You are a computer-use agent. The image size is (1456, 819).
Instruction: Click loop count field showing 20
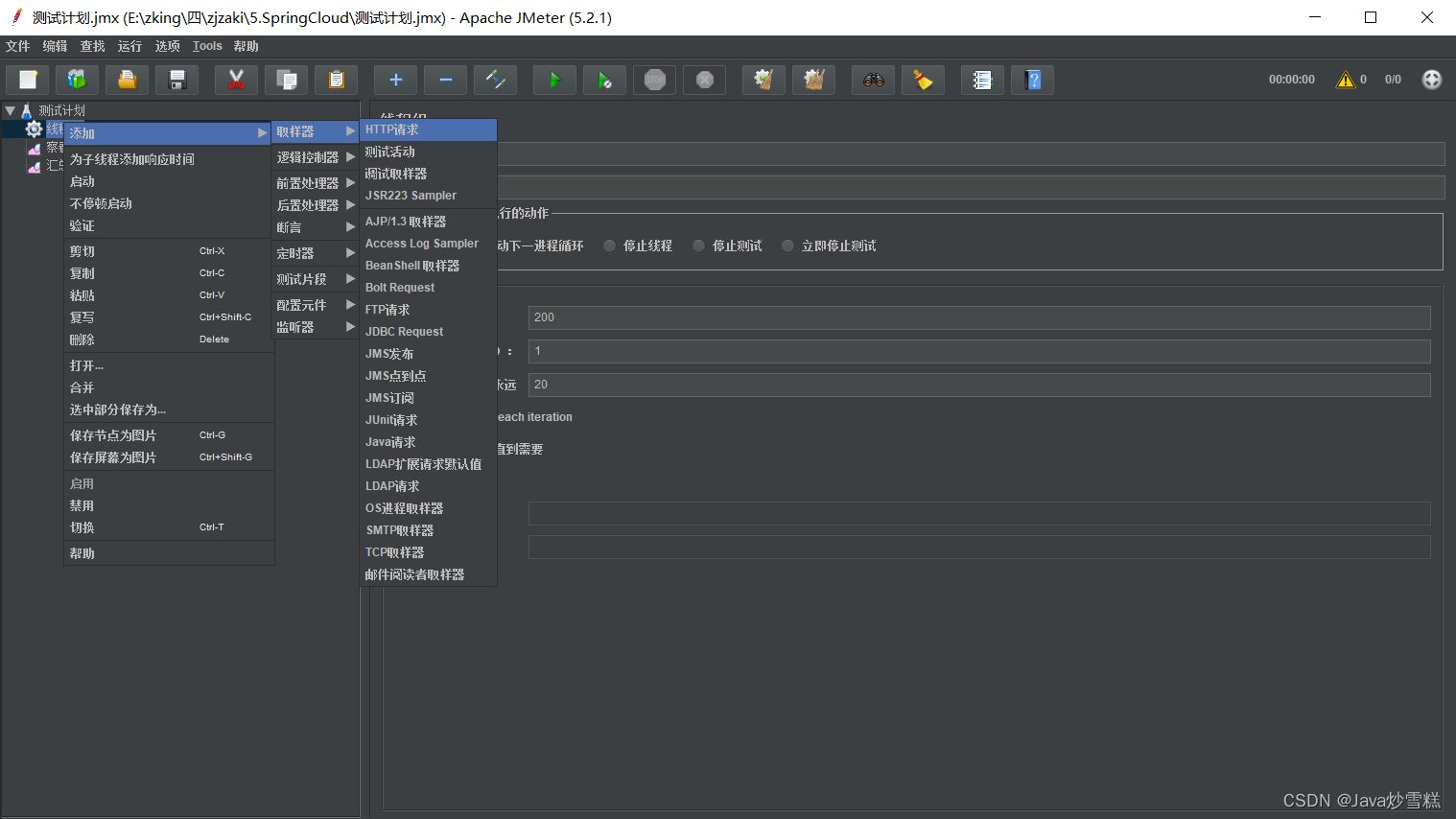[979, 385]
